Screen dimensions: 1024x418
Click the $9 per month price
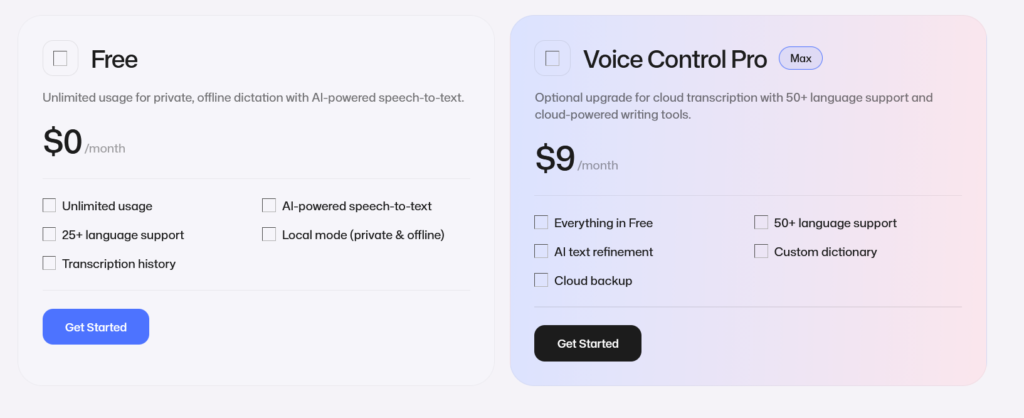pyautogui.click(x=576, y=160)
